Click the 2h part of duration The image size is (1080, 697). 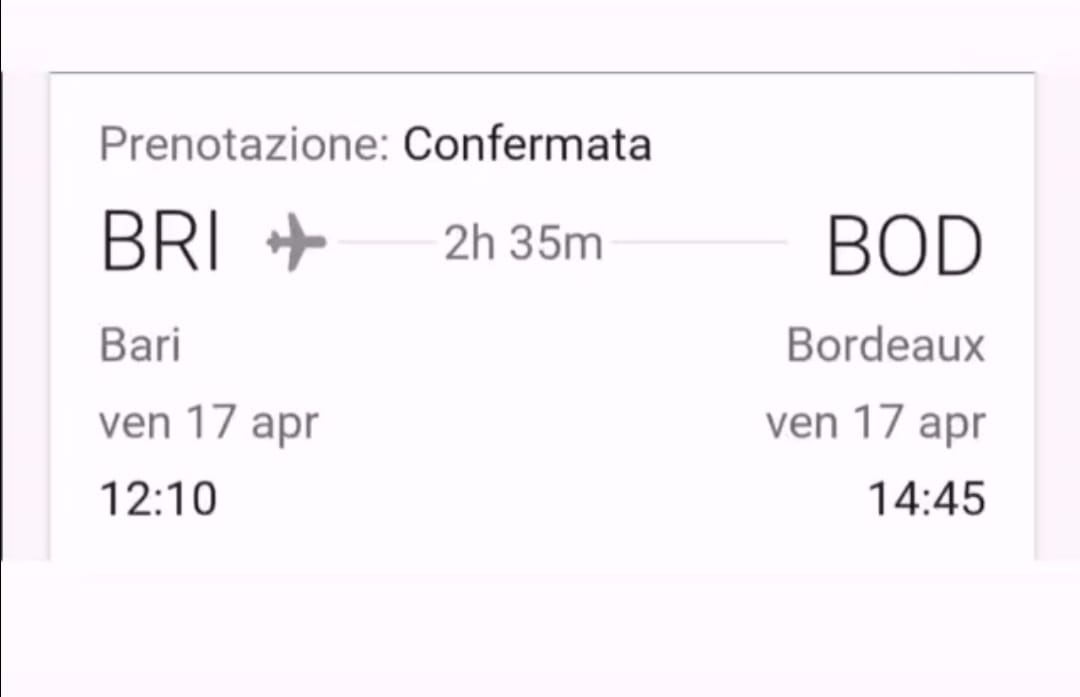(x=470, y=243)
